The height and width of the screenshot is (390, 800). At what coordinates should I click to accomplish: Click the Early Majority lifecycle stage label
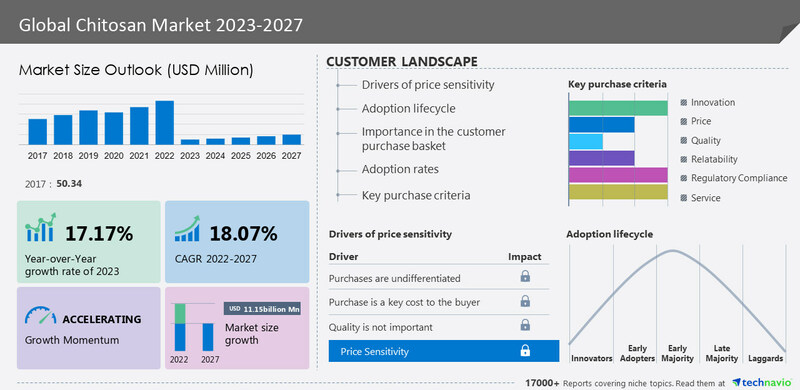click(678, 353)
